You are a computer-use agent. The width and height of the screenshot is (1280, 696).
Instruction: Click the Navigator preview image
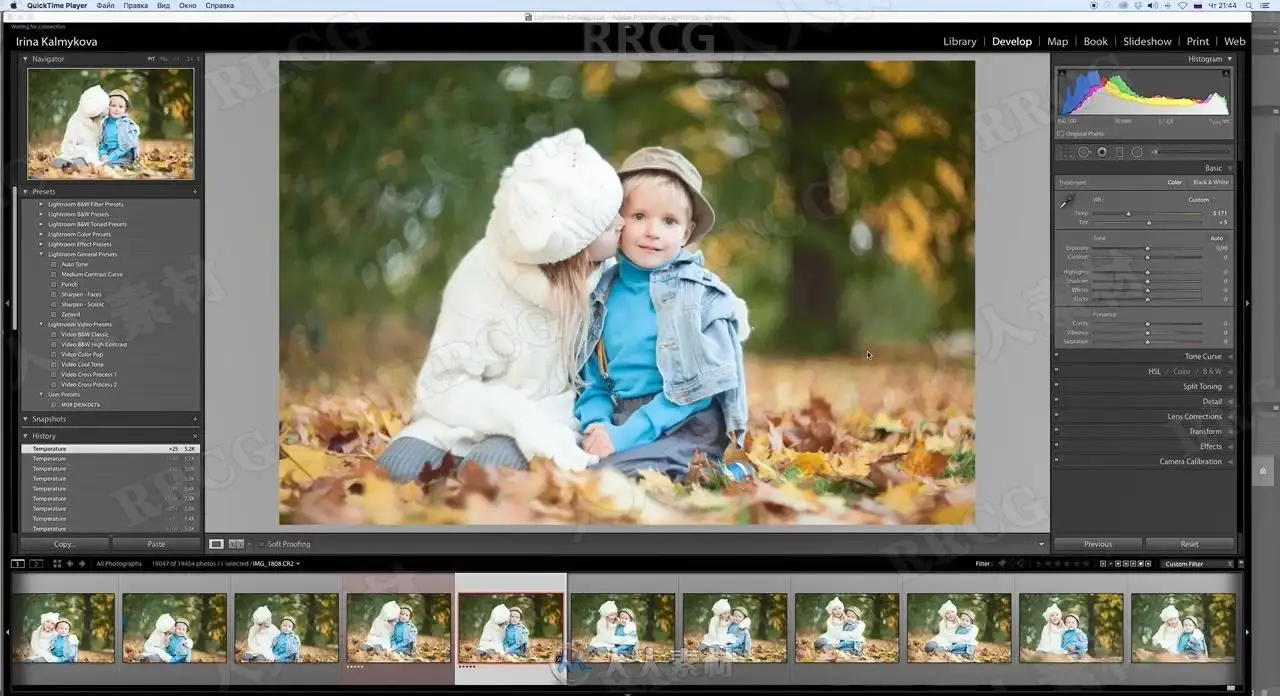[111, 124]
